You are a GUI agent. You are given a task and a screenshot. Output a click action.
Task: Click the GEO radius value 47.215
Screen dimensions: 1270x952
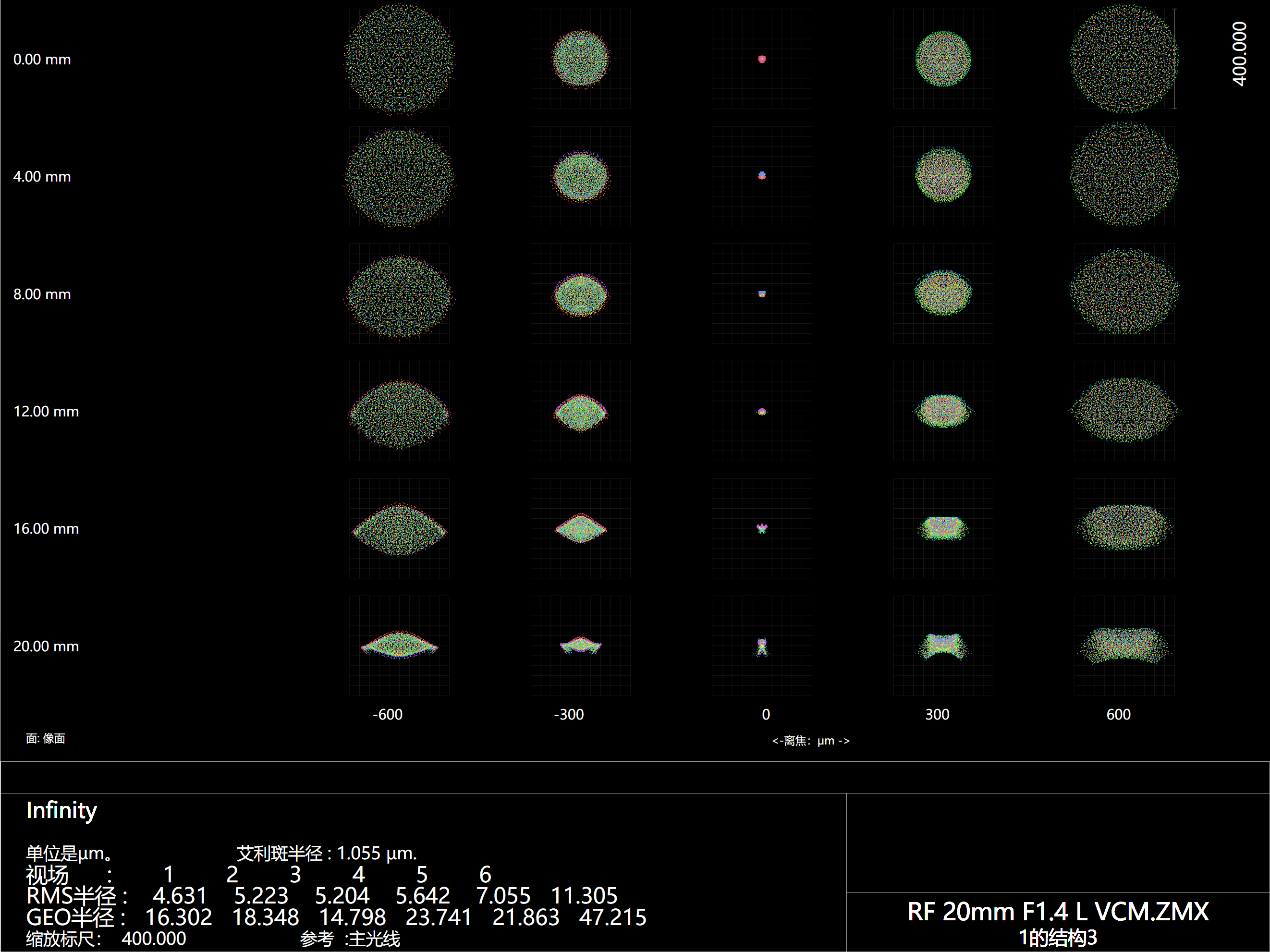point(612,917)
